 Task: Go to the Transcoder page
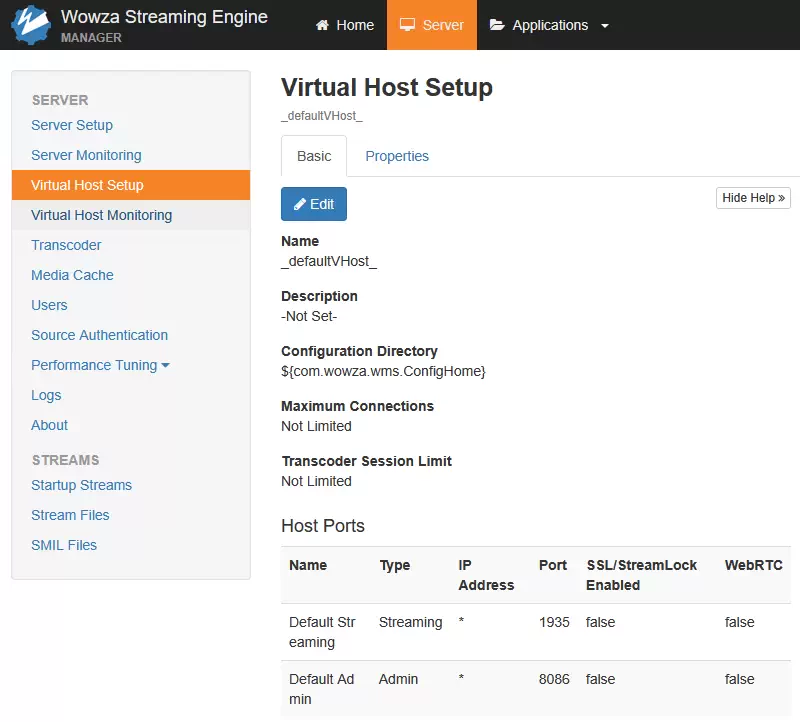point(66,245)
